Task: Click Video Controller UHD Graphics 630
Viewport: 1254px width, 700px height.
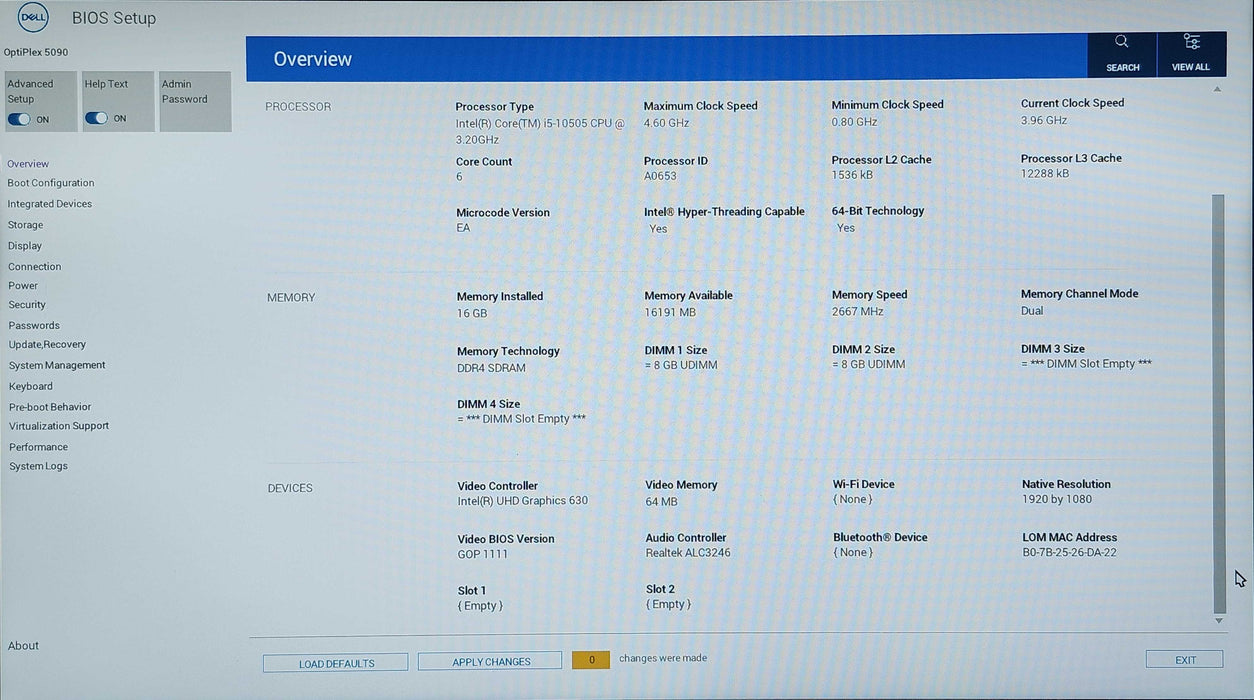Action: coord(523,501)
